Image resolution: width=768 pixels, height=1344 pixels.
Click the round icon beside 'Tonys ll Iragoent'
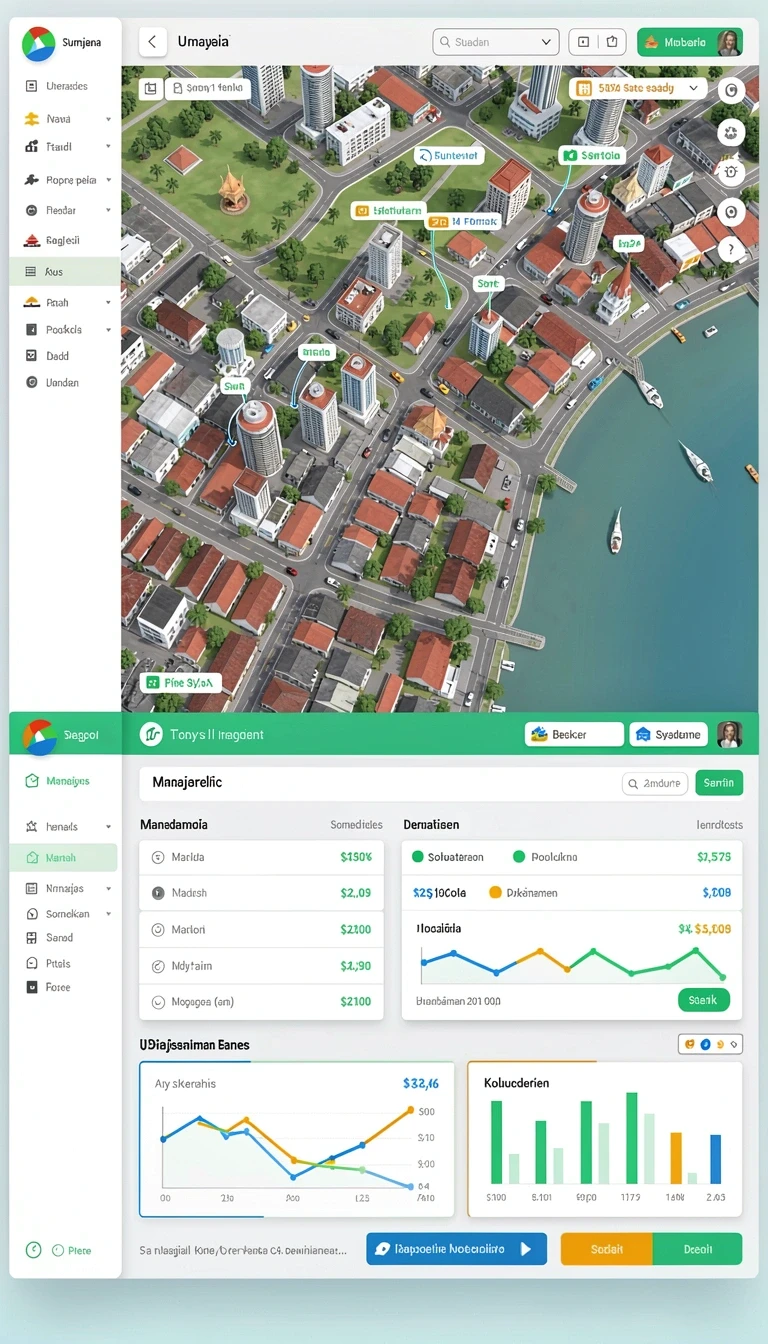click(x=151, y=735)
